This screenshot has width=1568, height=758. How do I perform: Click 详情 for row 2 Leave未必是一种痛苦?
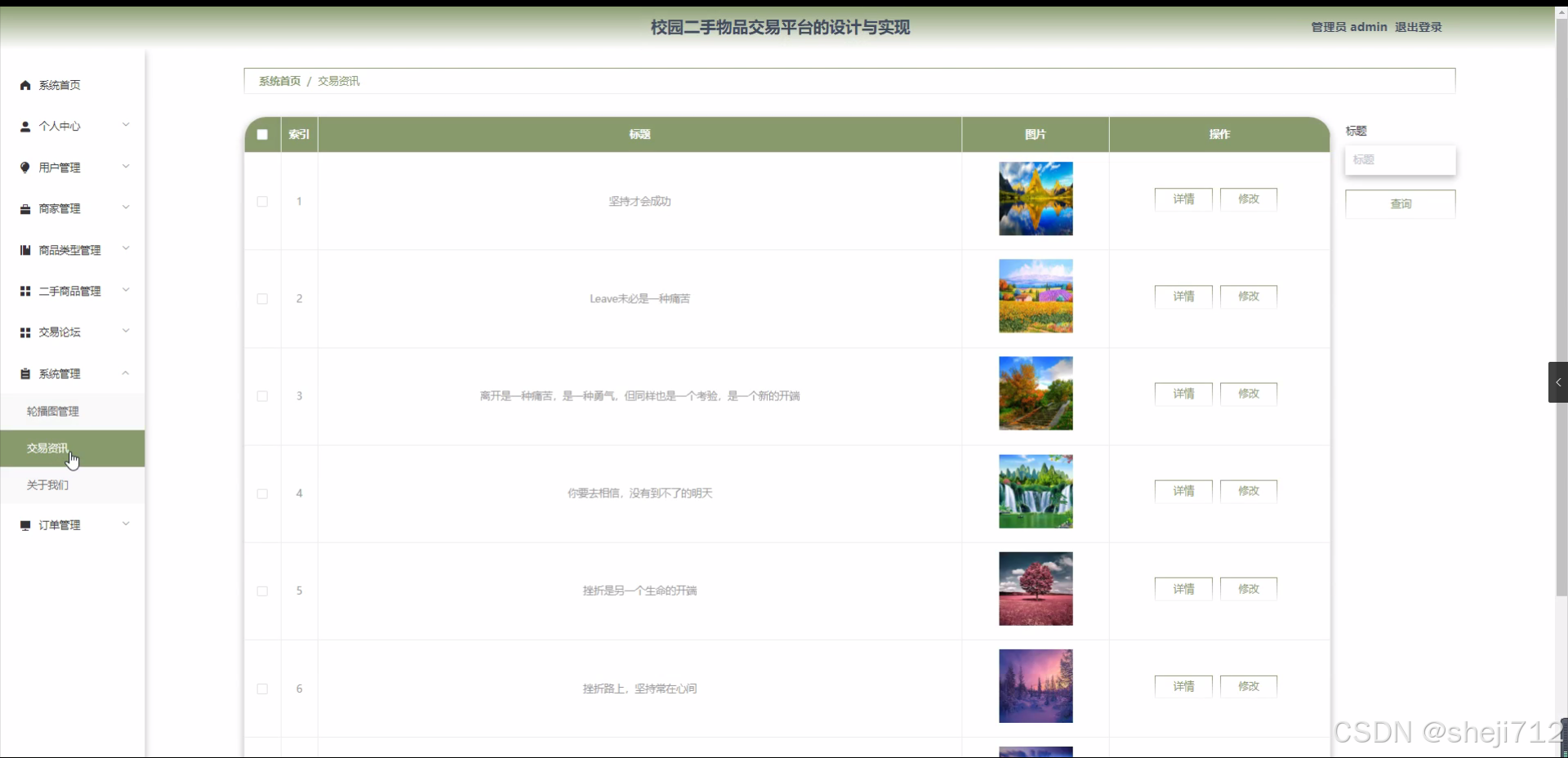point(1183,297)
